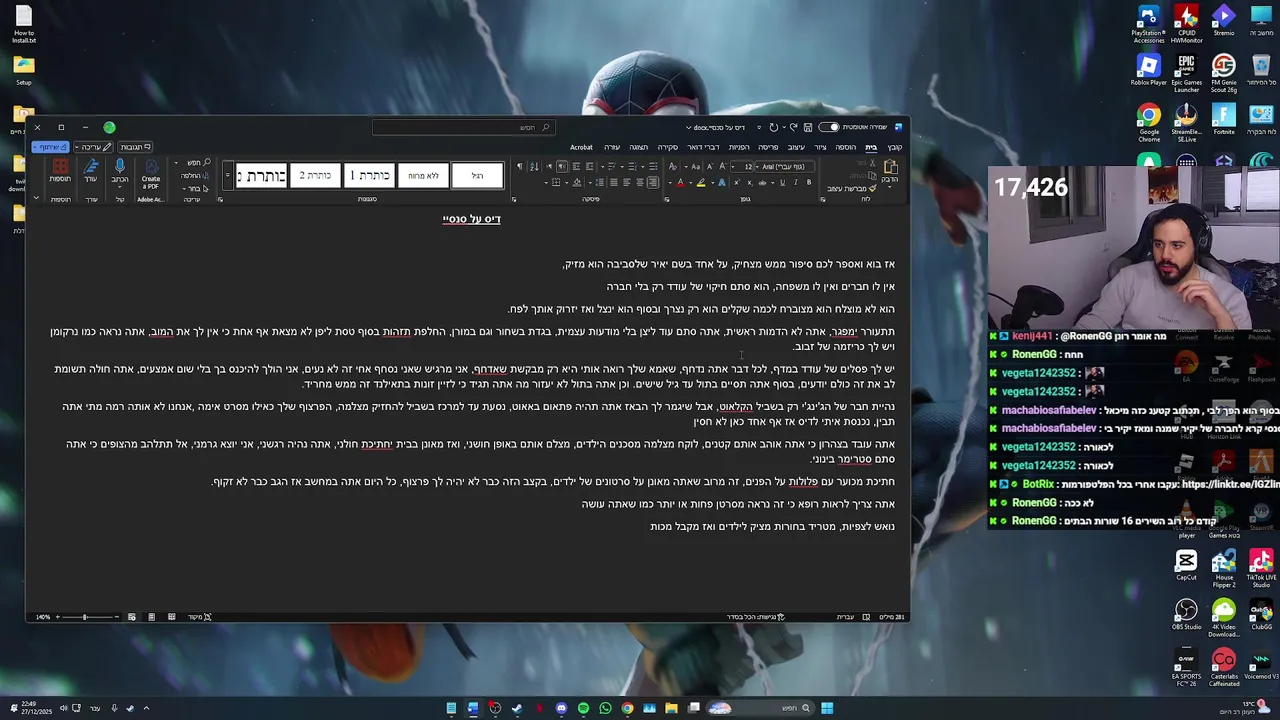Apply Italic formatting with I button
Viewport: 1280px width, 720px height.
coord(796,182)
